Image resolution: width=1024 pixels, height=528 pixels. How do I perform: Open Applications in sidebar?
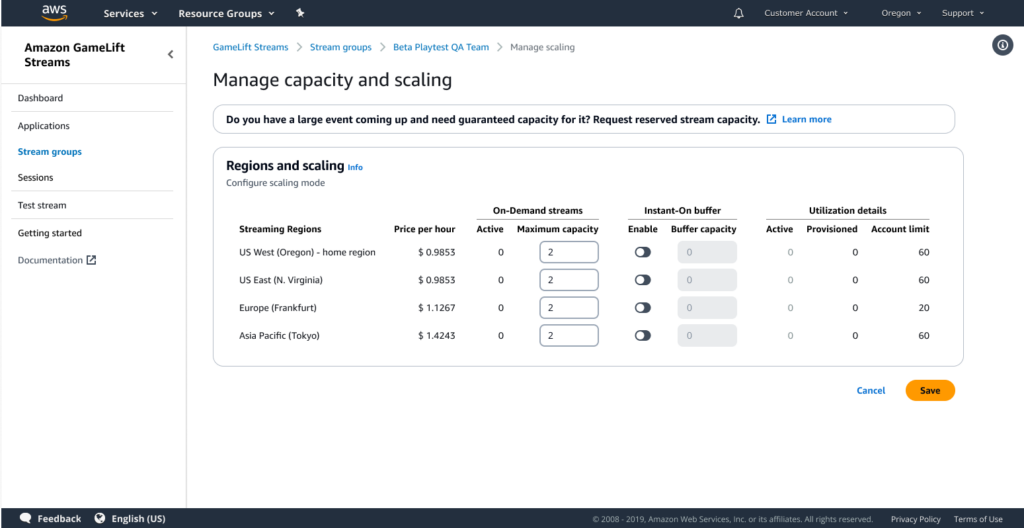[x=44, y=125]
